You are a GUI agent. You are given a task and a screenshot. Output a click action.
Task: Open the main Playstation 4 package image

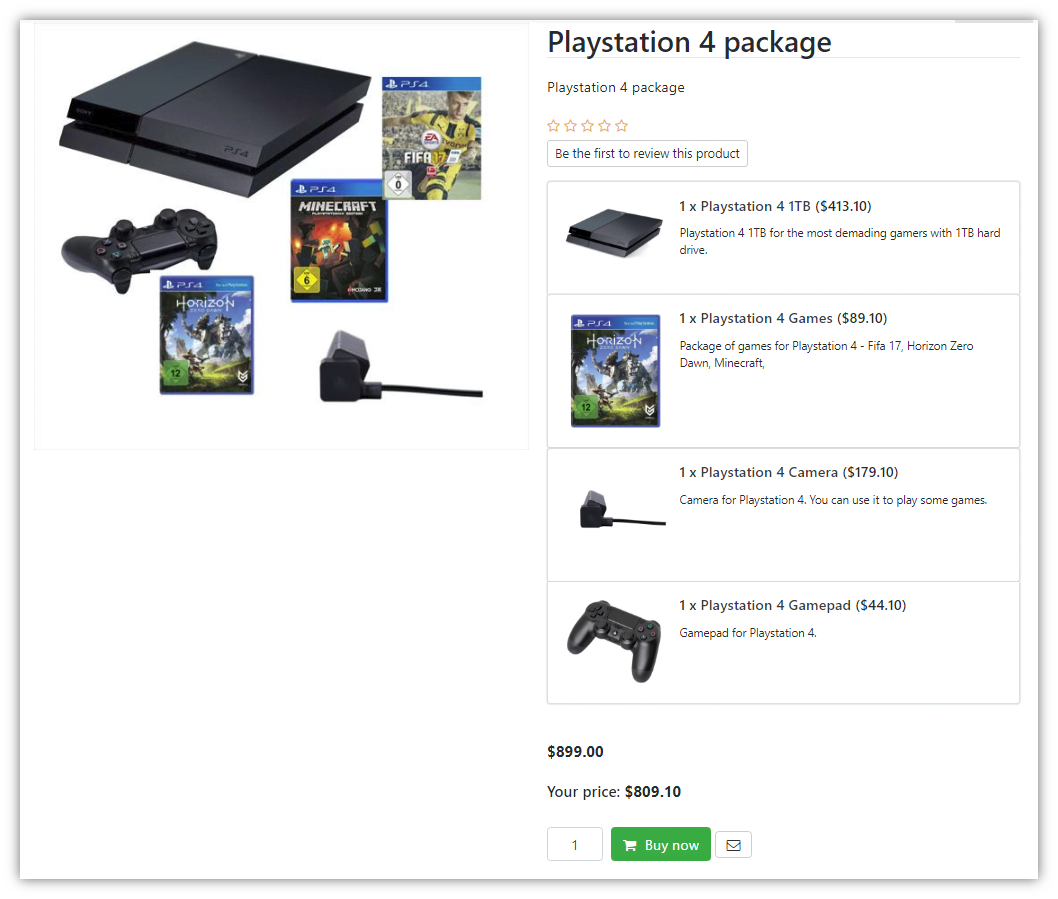click(281, 236)
